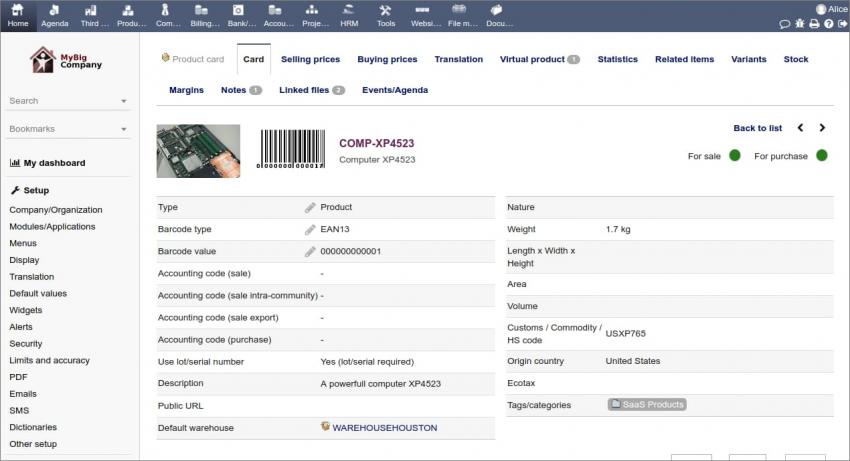Click the logout icon in top right
This screenshot has width=850, height=461.
842,24
